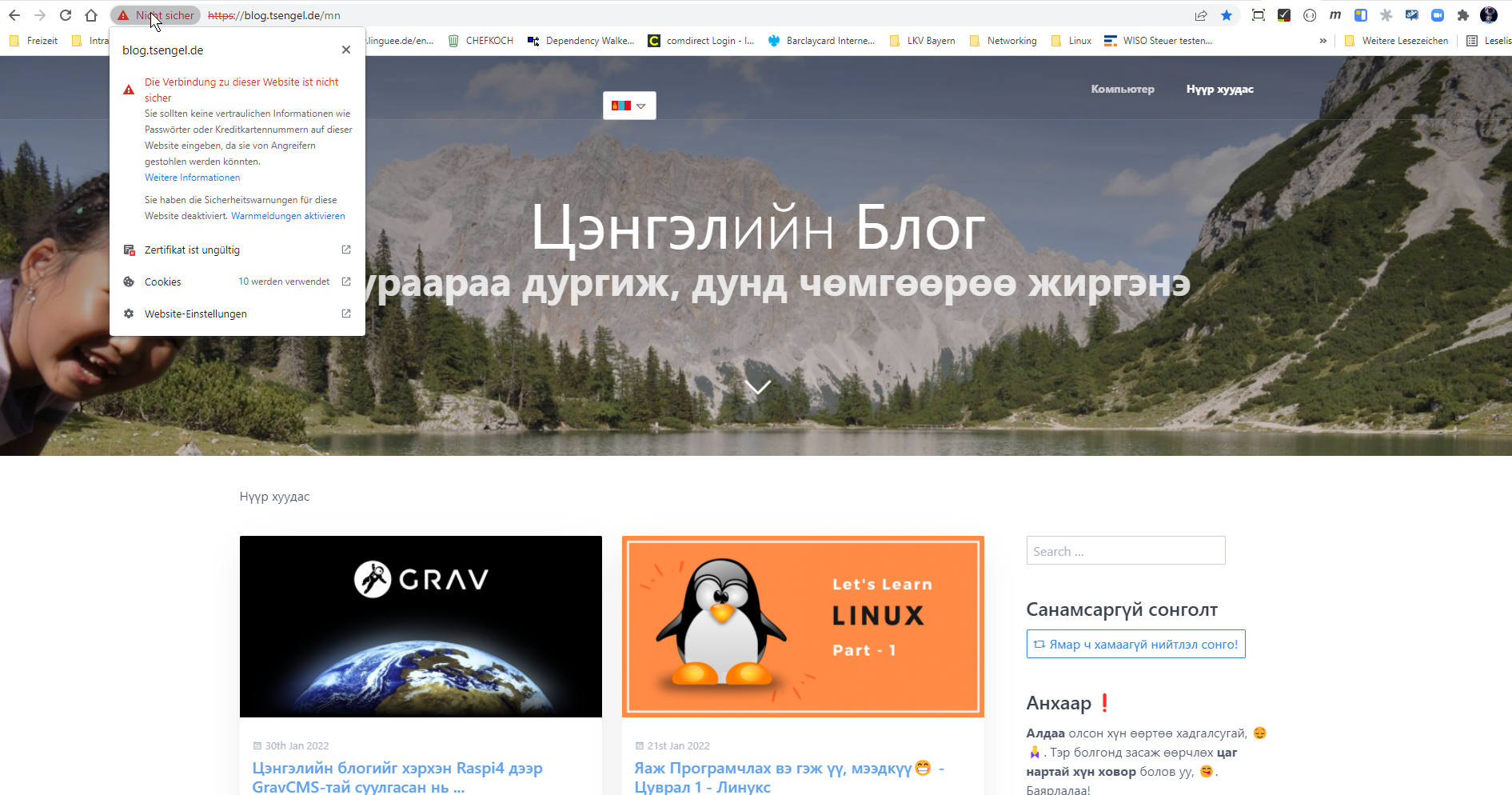Open Cookies entry showing 10 in use
Screen dimensions: 1512x795
(237, 282)
